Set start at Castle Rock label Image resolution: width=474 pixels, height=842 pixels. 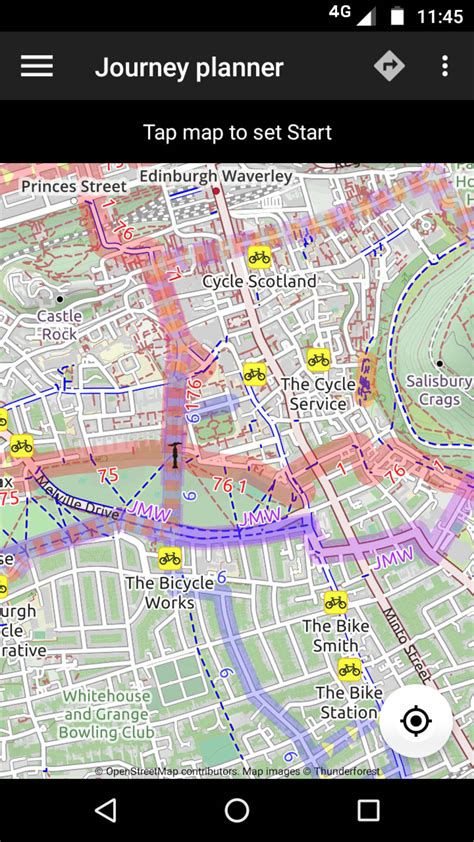pyautogui.click(x=59, y=325)
